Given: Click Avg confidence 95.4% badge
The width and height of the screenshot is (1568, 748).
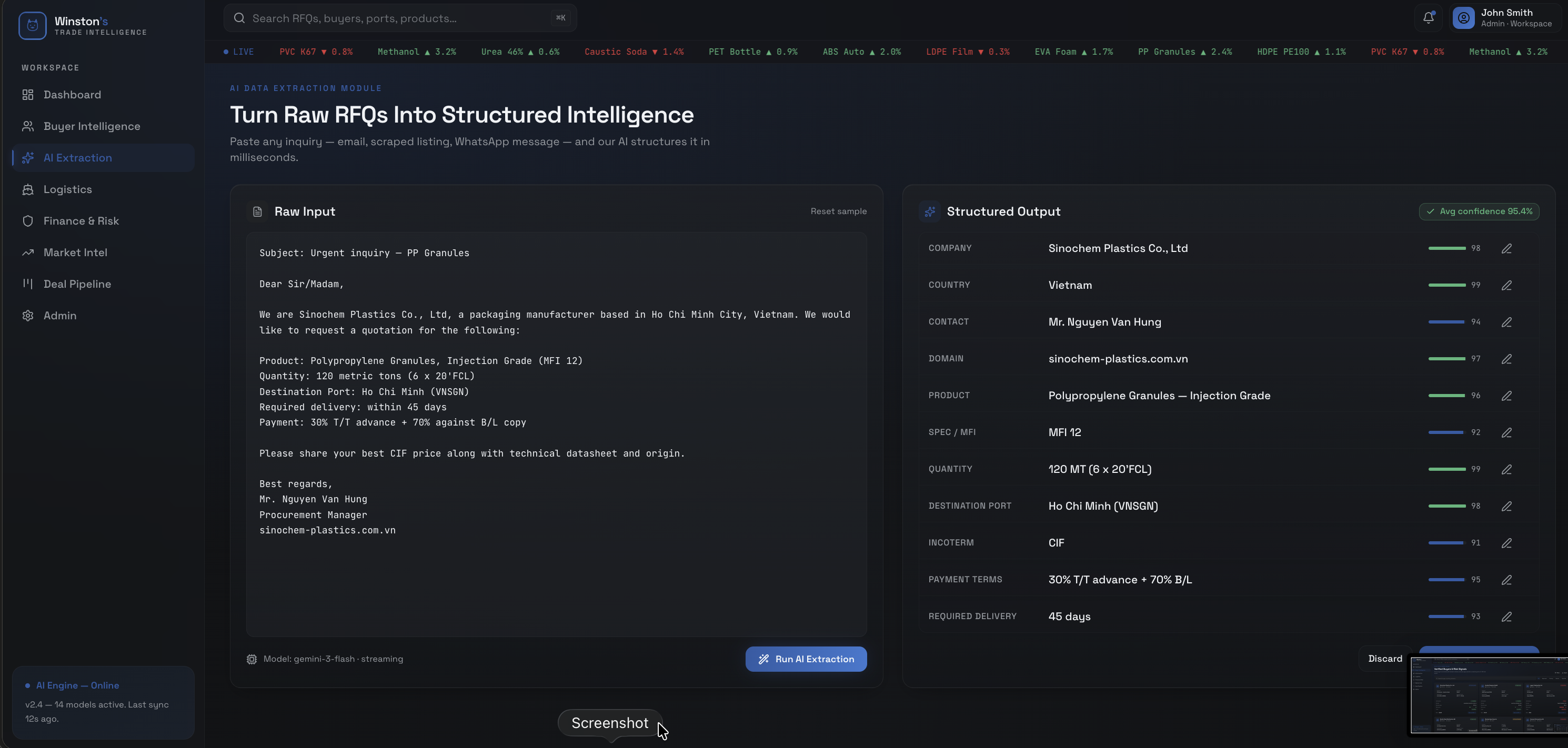Looking at the screenshot, I should coord(1479,211).
